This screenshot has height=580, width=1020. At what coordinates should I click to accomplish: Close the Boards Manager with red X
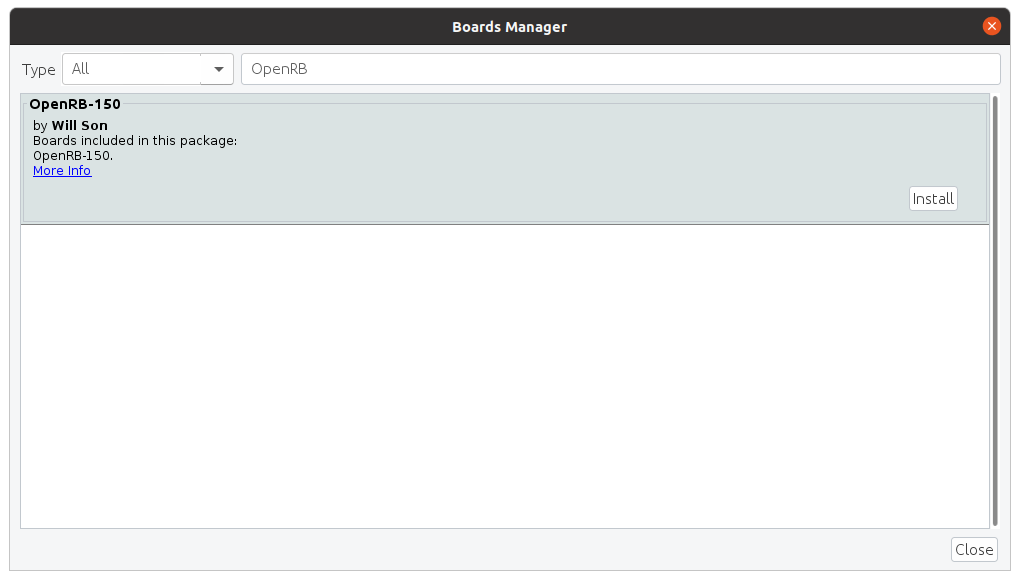[991, 26]
